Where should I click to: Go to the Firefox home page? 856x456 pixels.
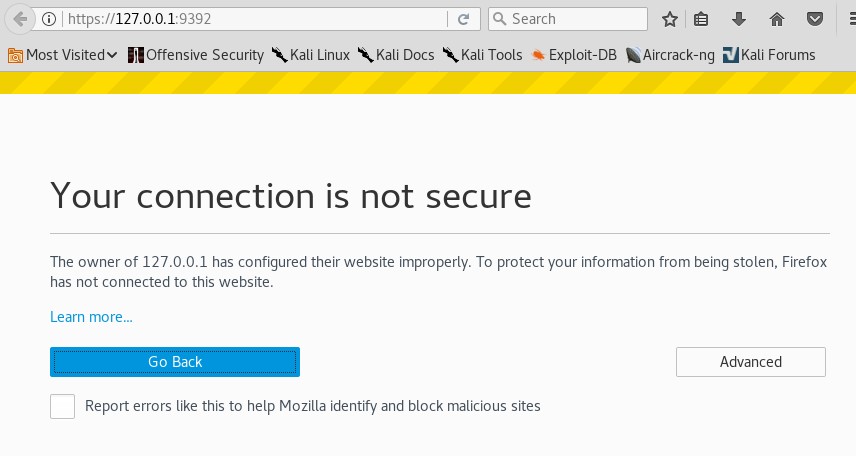tap(777, 19)
